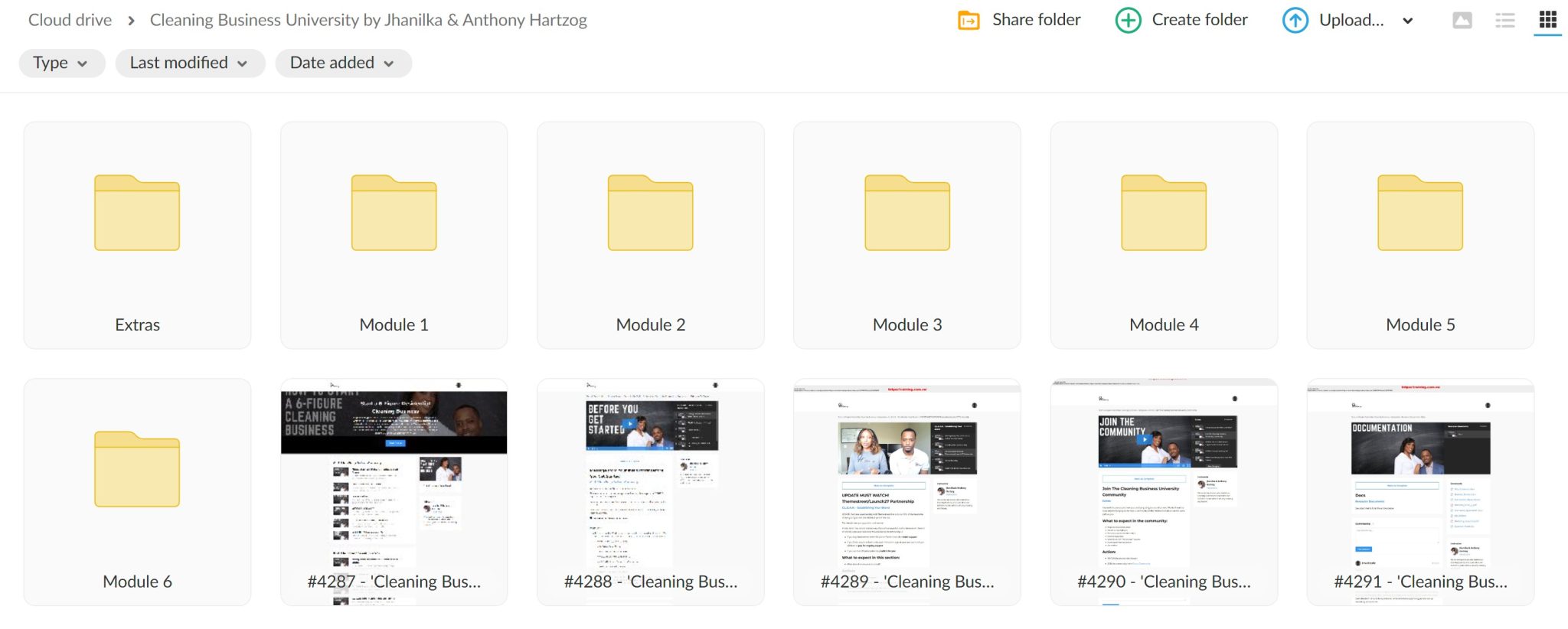Click the 'Module 5' folder name
Image resolution: width=1568 pixels, height=629 pixels.
click(x=1420, y=324)
